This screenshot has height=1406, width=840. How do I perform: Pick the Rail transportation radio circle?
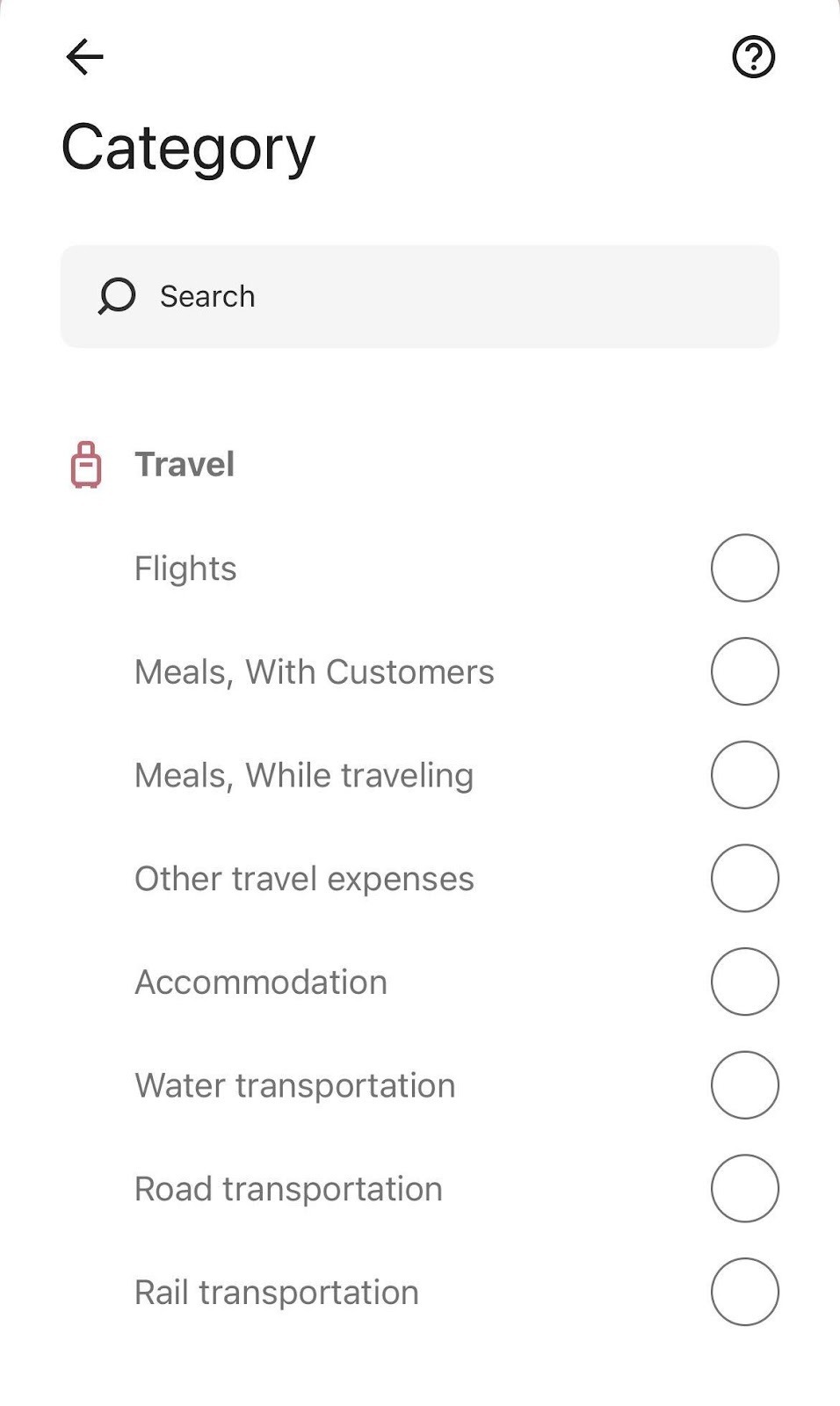click(x=744, y=1292)
